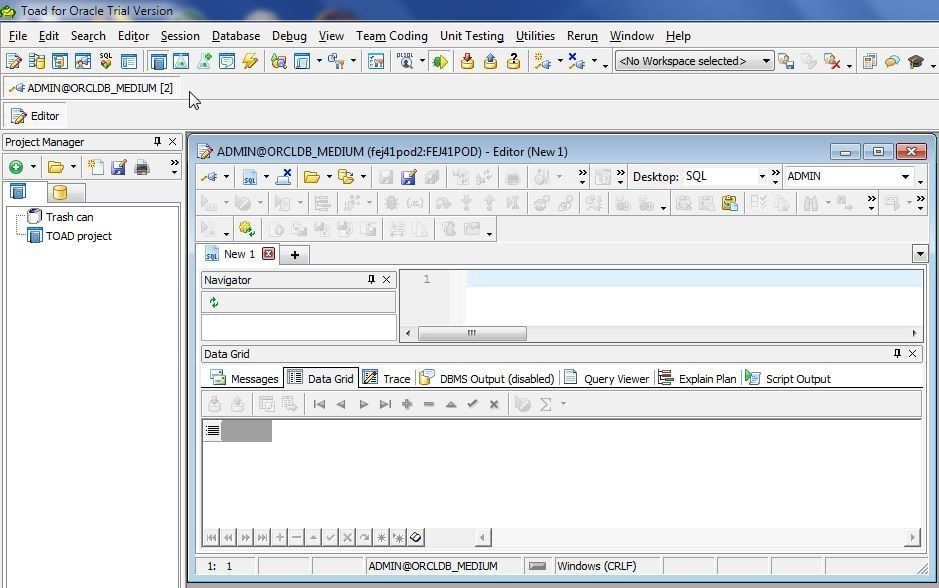Screen dimensions: 939x588
Task: Click the Editor window button below connection bar
Action: click(35, 116)
